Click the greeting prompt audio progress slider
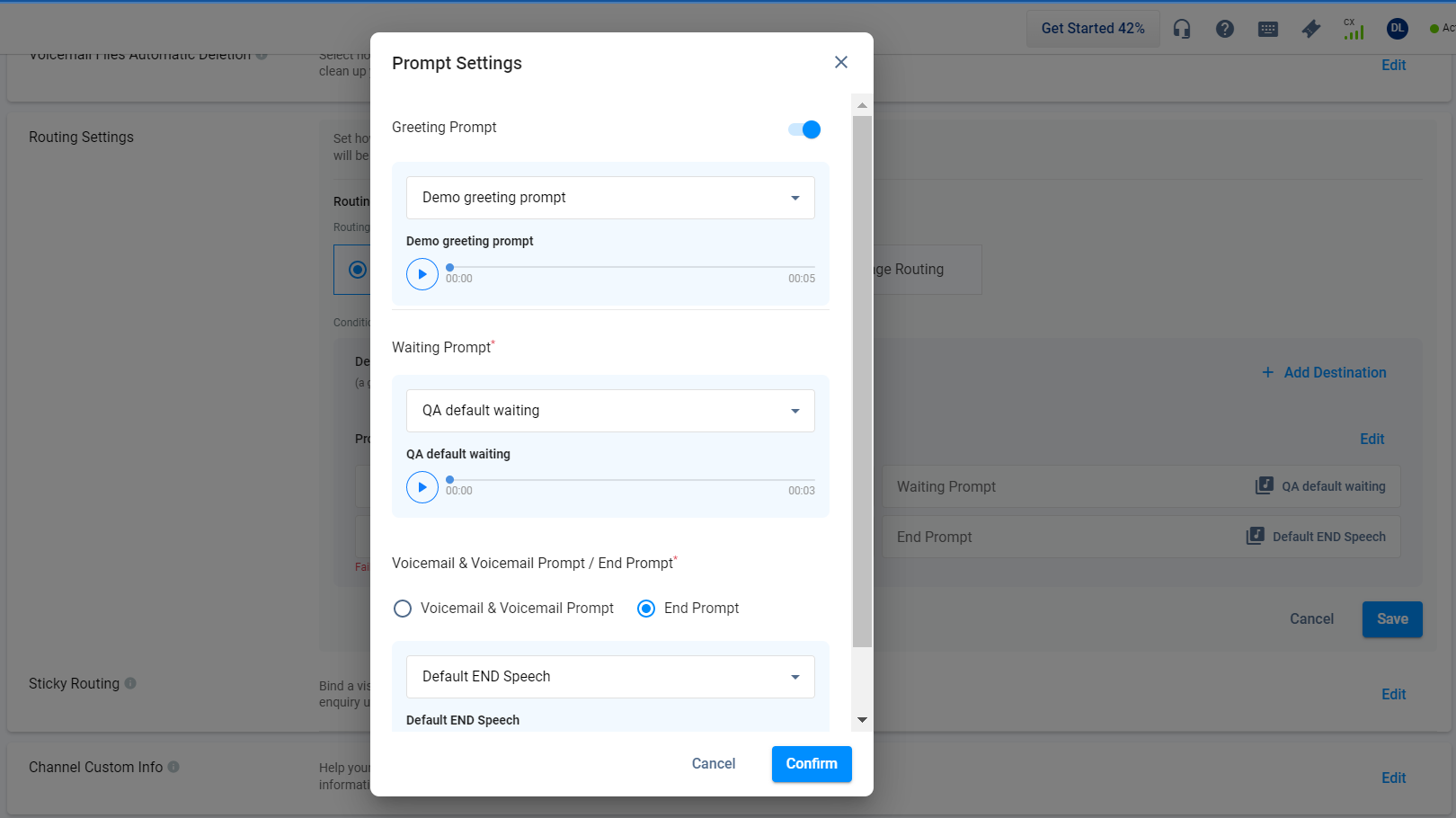Image resolution: width=1456 pixels, height=818 pixels. 629,267
